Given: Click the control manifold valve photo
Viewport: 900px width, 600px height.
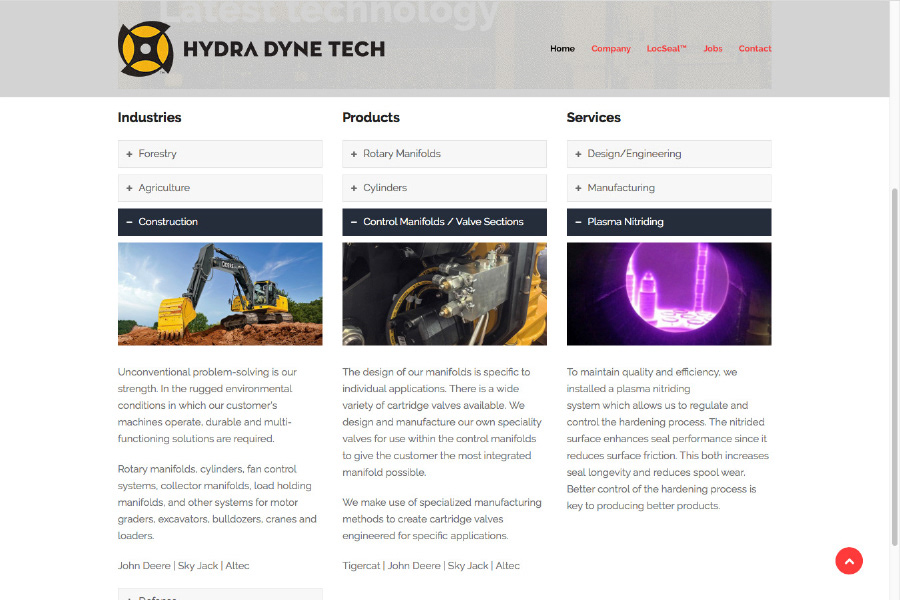Looking at the screenshot, I should (444, 293).
